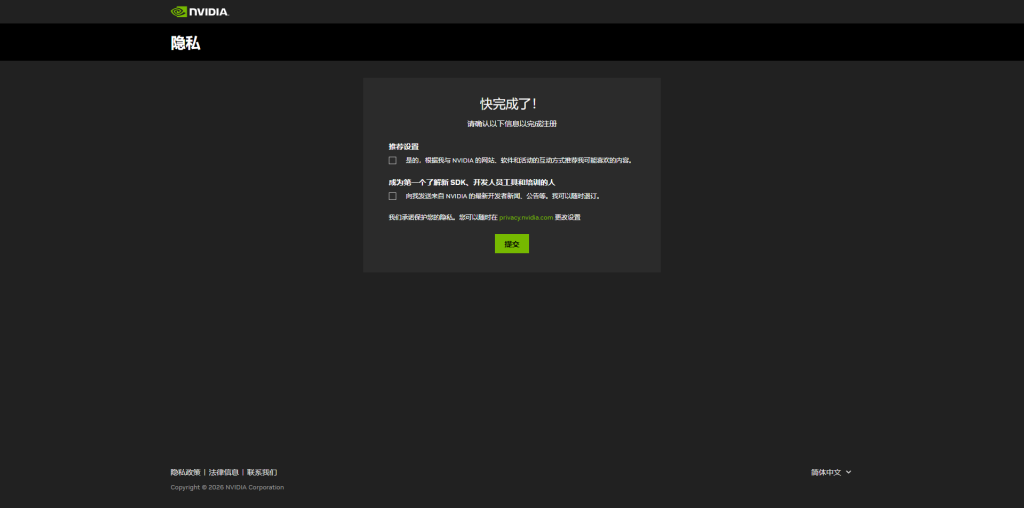Open the 简体中文 language selector
This screenshot has height=508, width=1024.
[x=826, y=472]
